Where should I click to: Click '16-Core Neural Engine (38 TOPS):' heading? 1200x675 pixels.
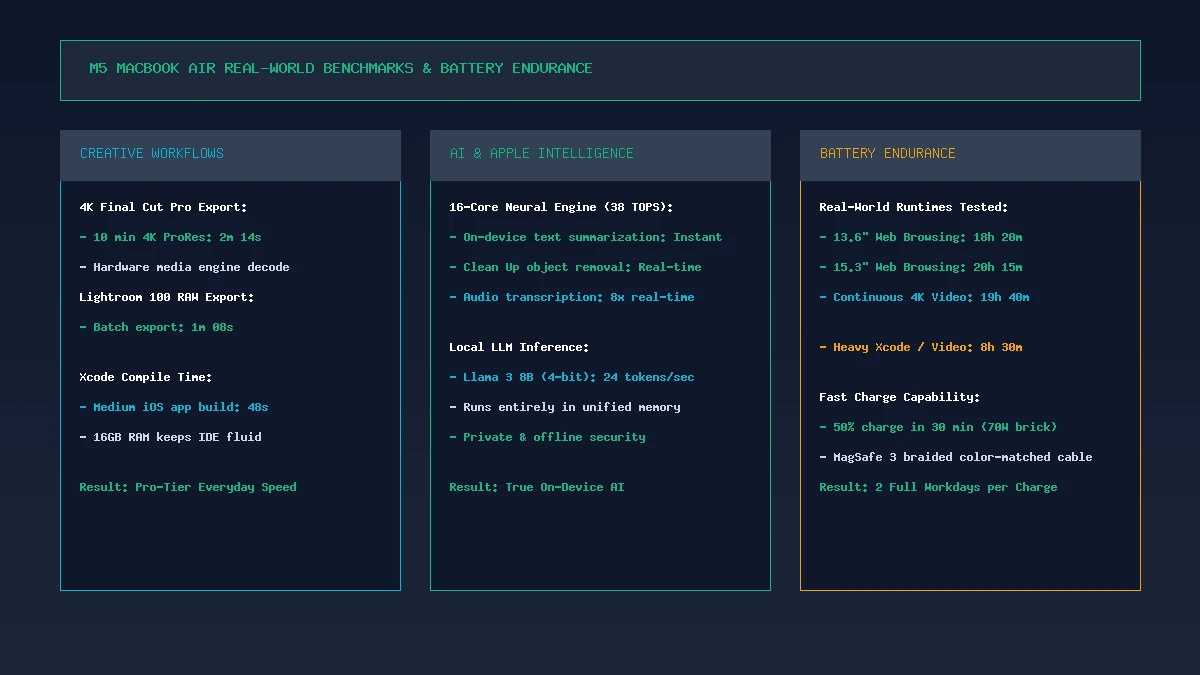coord(561,207)
